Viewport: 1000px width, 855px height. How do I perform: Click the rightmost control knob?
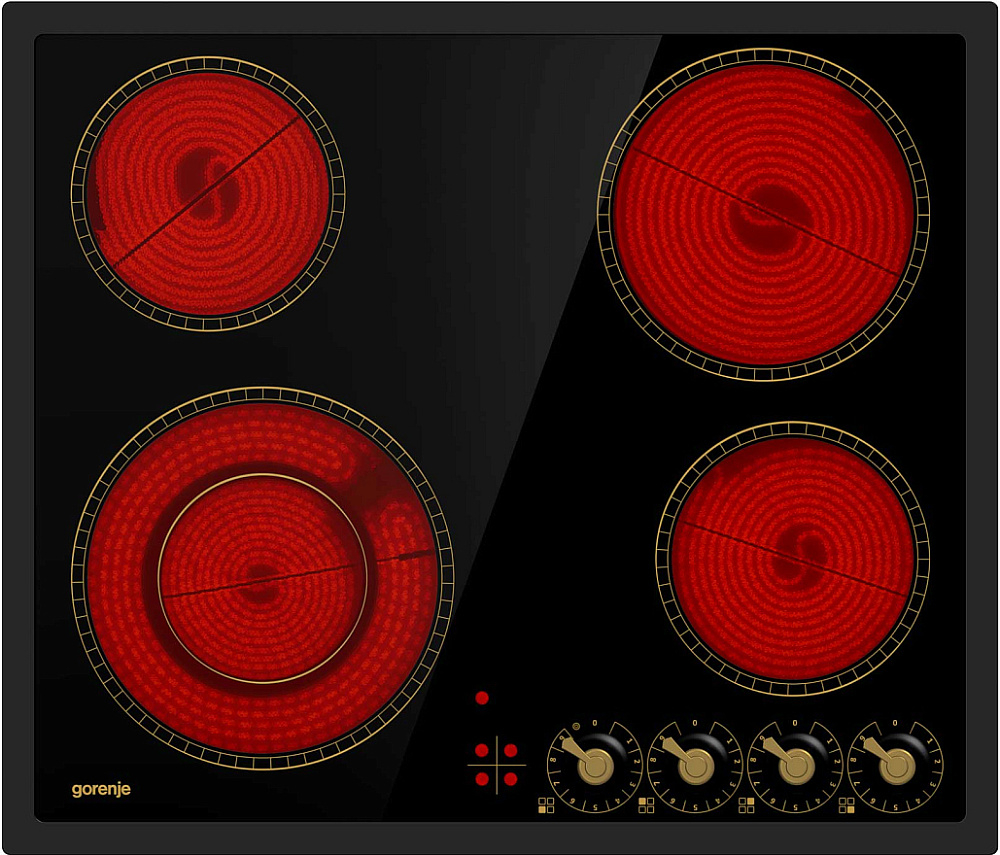point(895,766)
